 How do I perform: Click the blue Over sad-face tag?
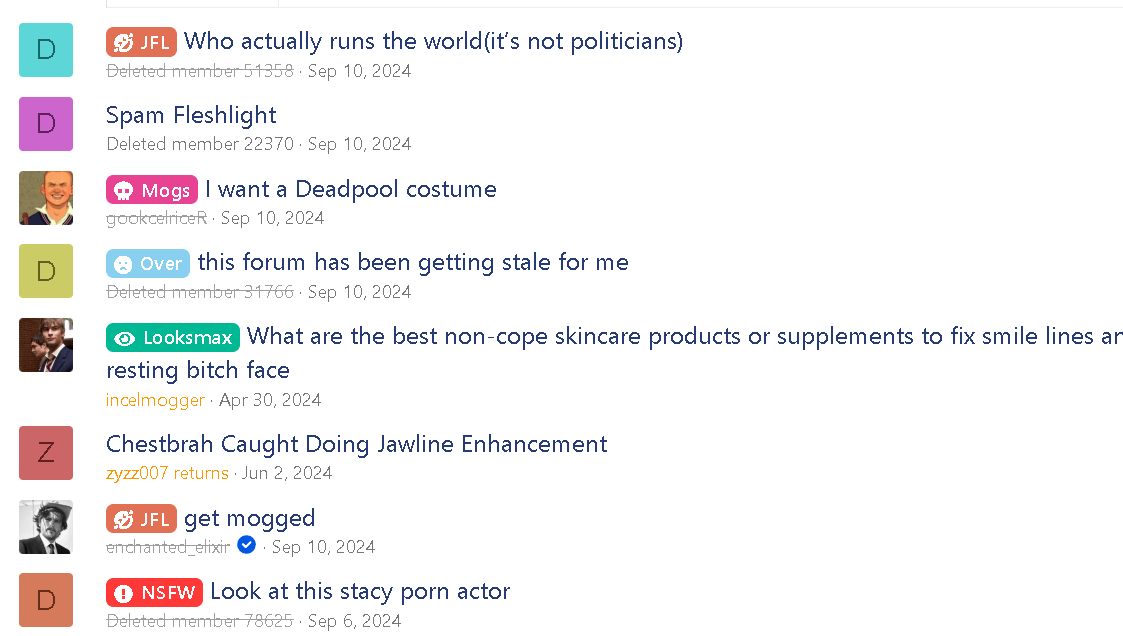[148, 264]
